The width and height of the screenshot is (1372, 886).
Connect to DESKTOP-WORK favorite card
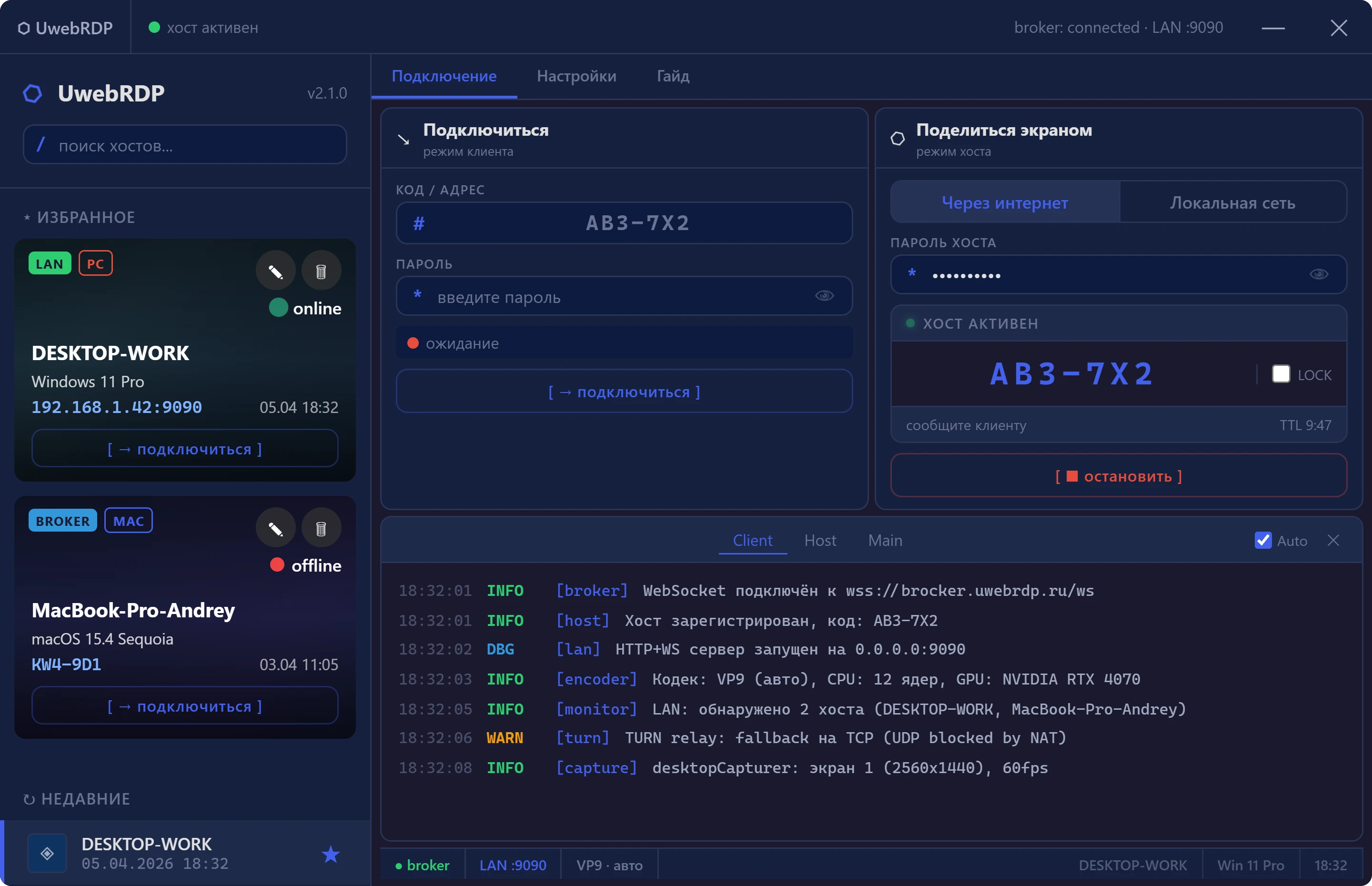pyautogui.click(x=185, y=449)
